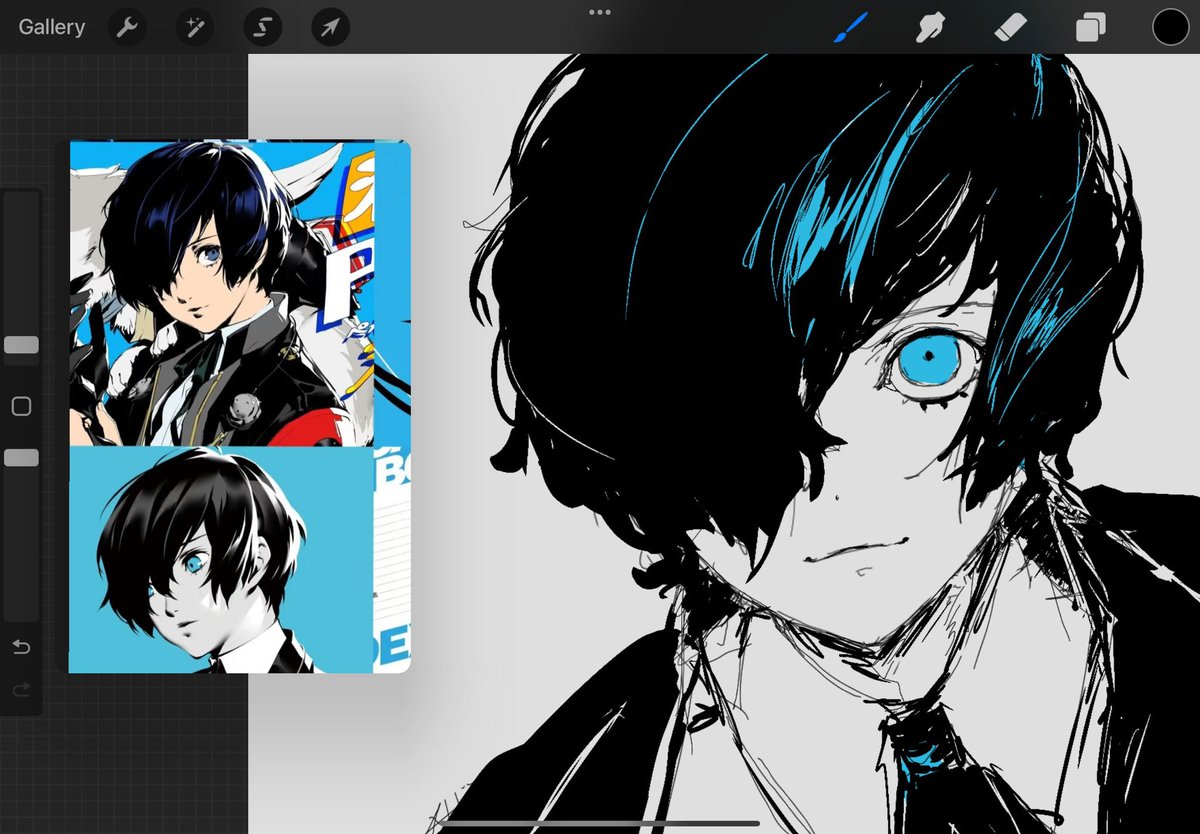Viewport: 1200px width, 834px height.
Task: Click the brush opacity slider handle
Action: click(x=21, y=457)
